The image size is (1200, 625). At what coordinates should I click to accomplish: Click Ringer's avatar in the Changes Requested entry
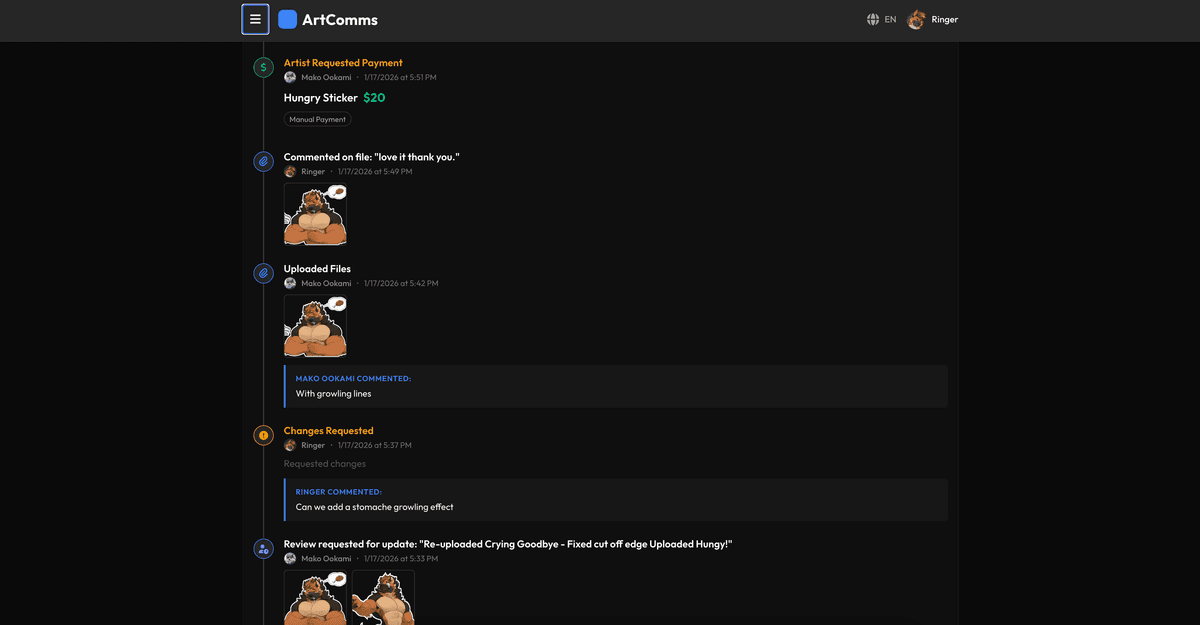click(x=289, y=444)
